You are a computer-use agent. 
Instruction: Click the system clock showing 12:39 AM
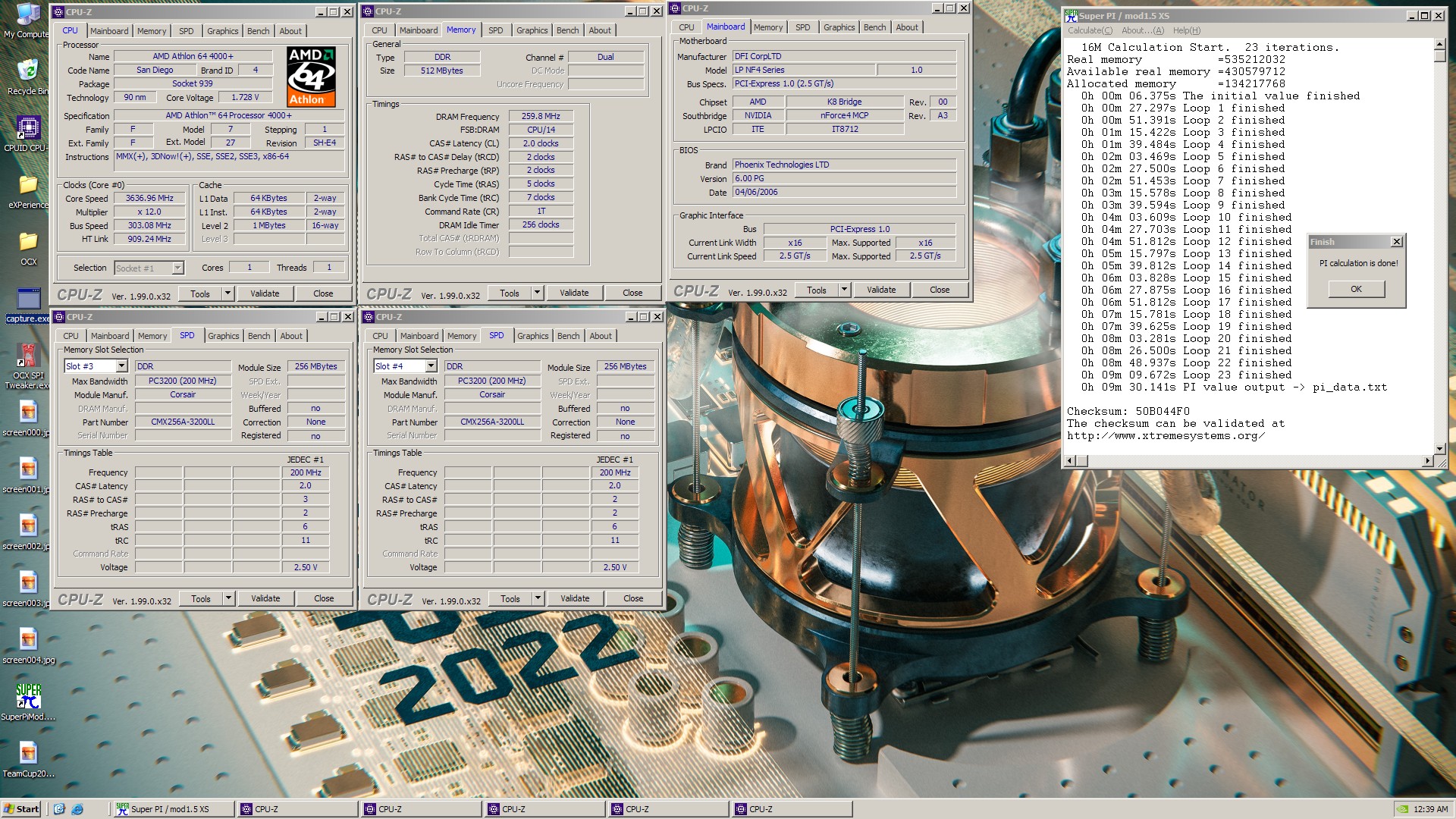[1430, 809]
